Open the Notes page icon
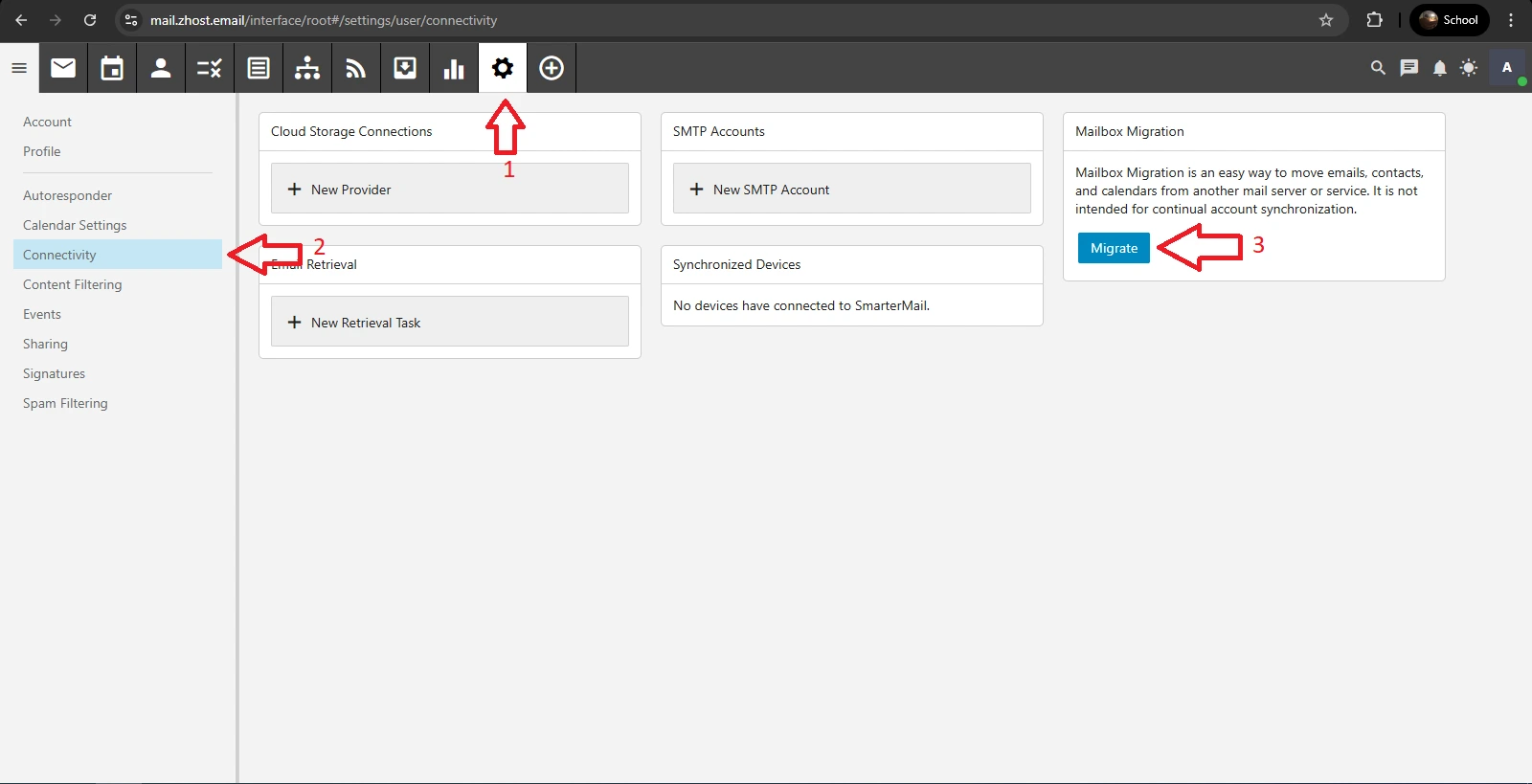This screenshot has width=1532, height=784. (x=259, y=68)
